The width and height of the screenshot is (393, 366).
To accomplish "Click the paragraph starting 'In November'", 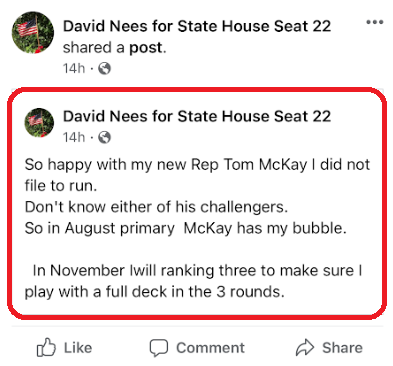I will 193,281.
